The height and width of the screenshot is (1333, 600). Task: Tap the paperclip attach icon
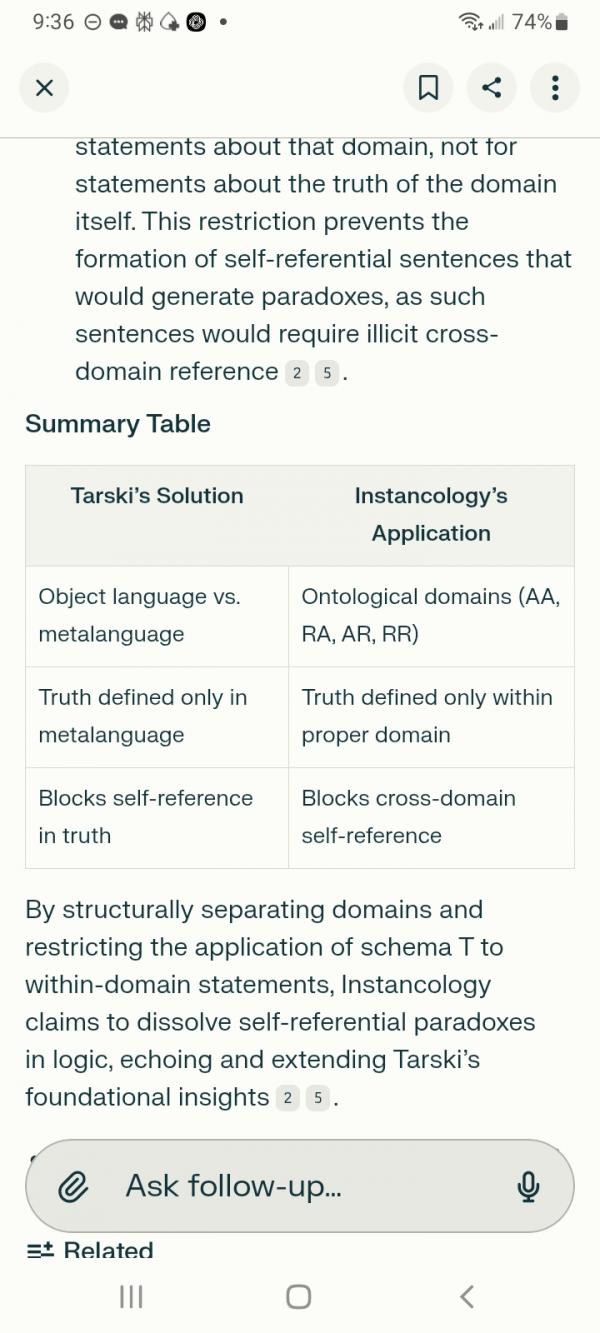pos(72,1187)
